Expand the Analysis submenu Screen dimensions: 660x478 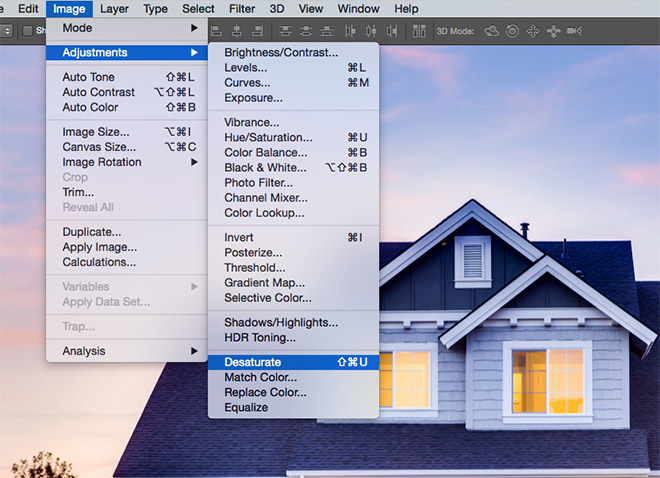(x=127, y=351)
